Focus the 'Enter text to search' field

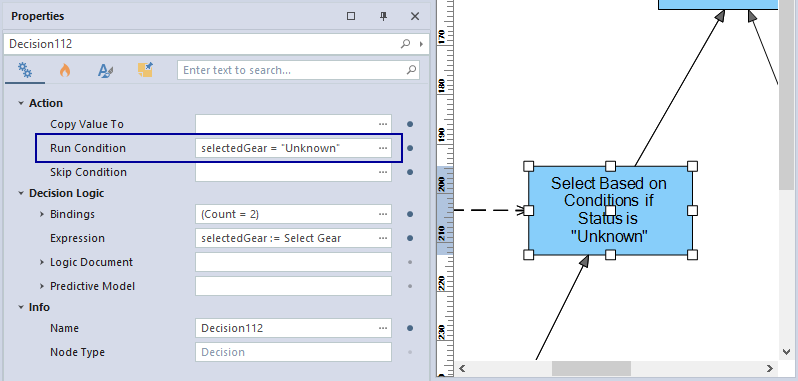298,70
